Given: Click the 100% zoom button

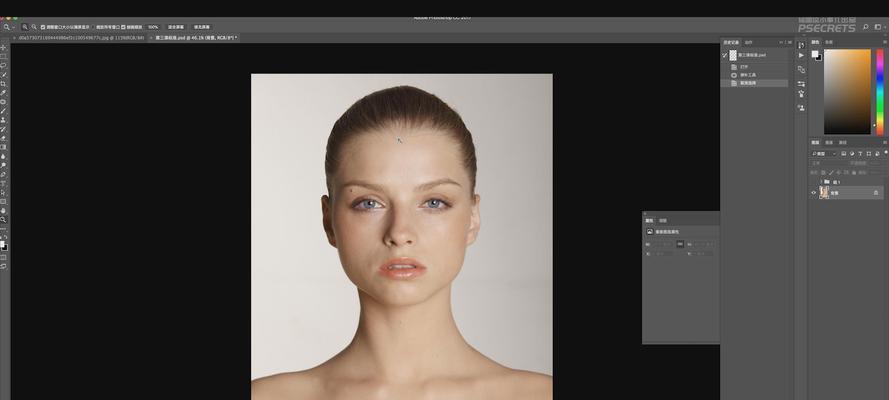Looking at the screenshot, I should tap(153, 27).
